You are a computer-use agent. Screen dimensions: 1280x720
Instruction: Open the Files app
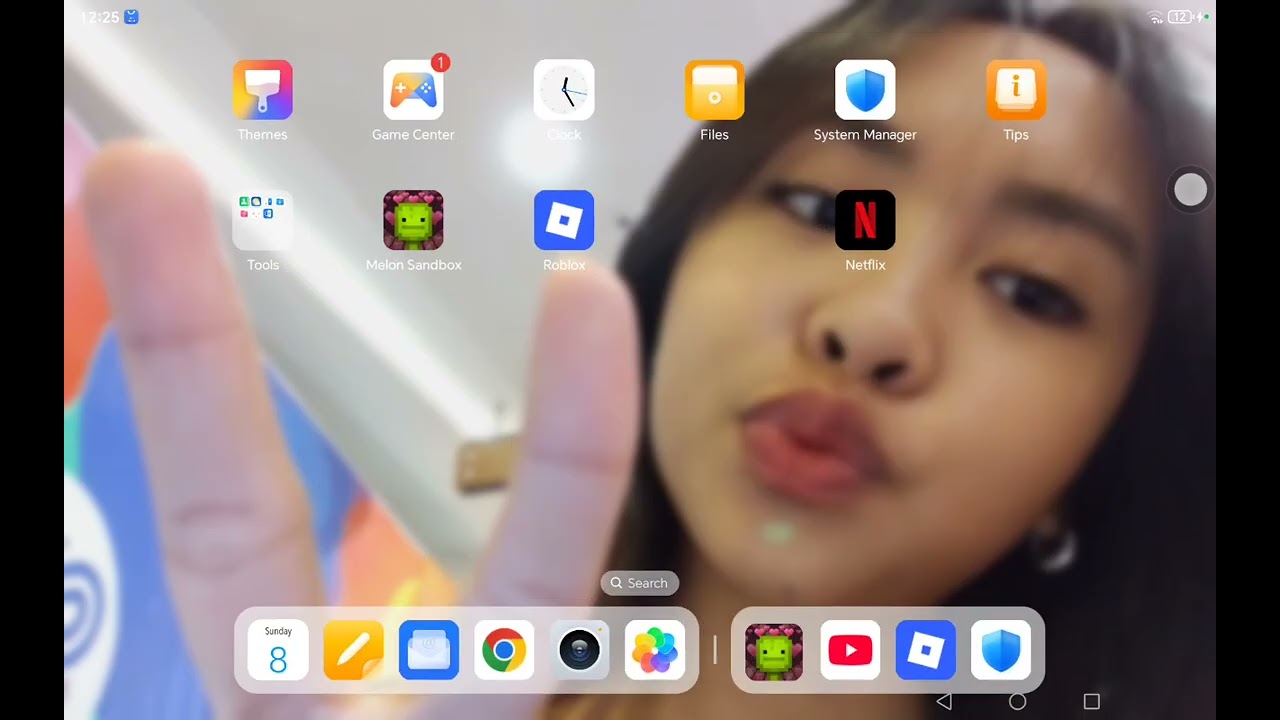point(714,90)
